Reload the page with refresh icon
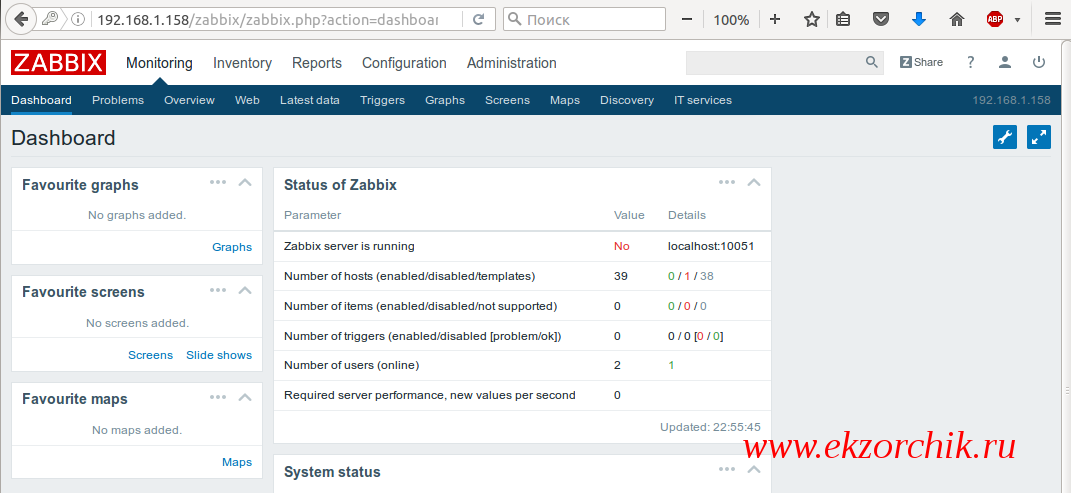This screenshot has width=1071, height=493. coord(479,19)
